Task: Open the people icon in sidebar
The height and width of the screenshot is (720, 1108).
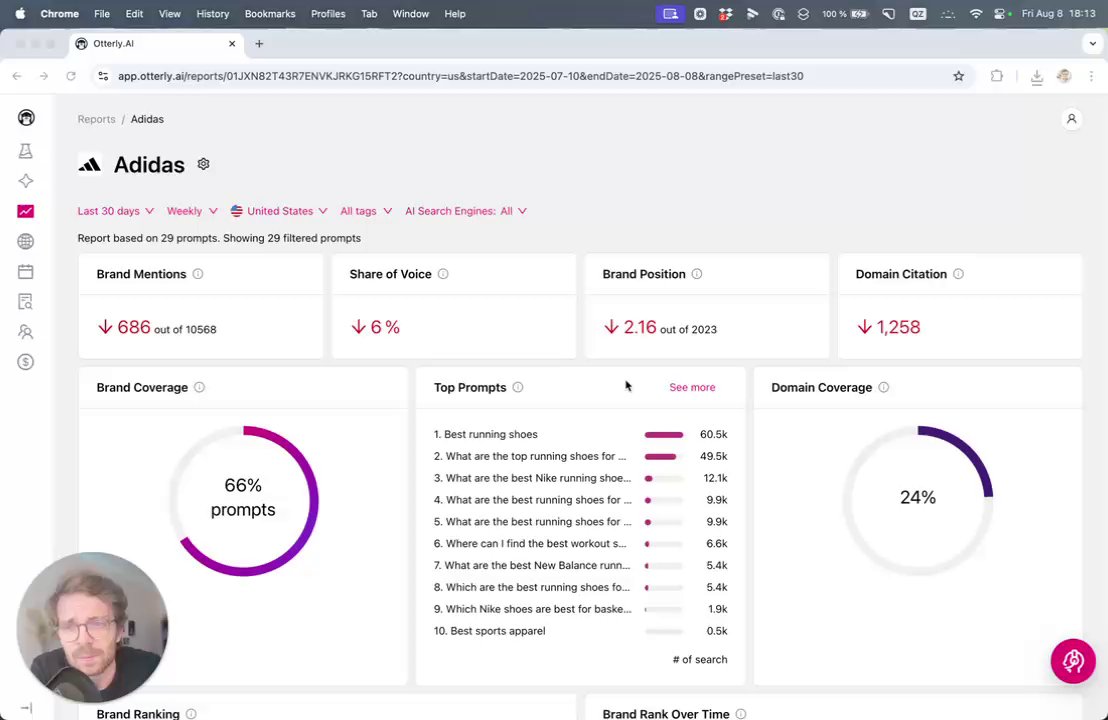Action: 25,332
